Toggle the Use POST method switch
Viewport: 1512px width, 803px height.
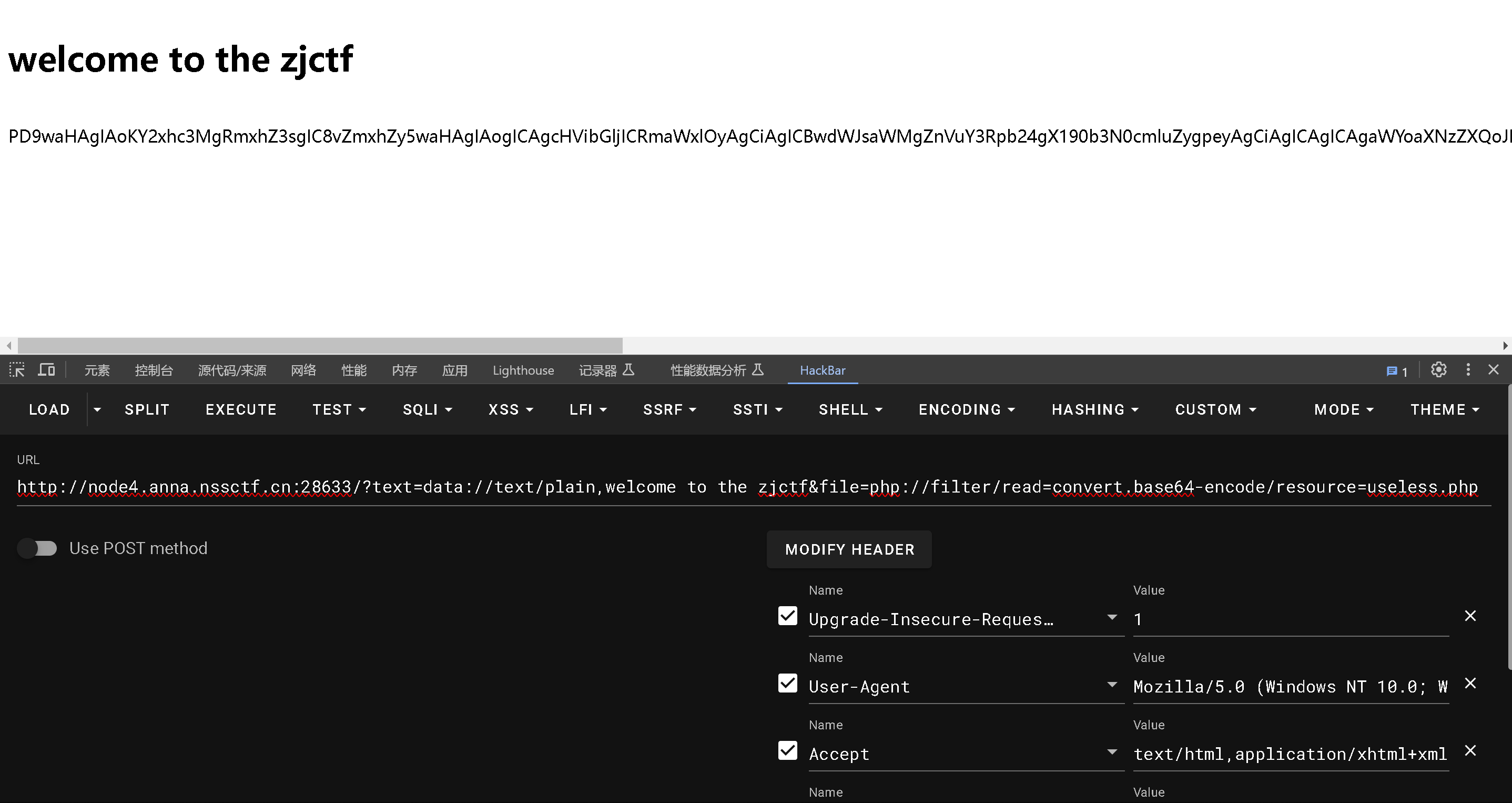(x=37, y=548)
